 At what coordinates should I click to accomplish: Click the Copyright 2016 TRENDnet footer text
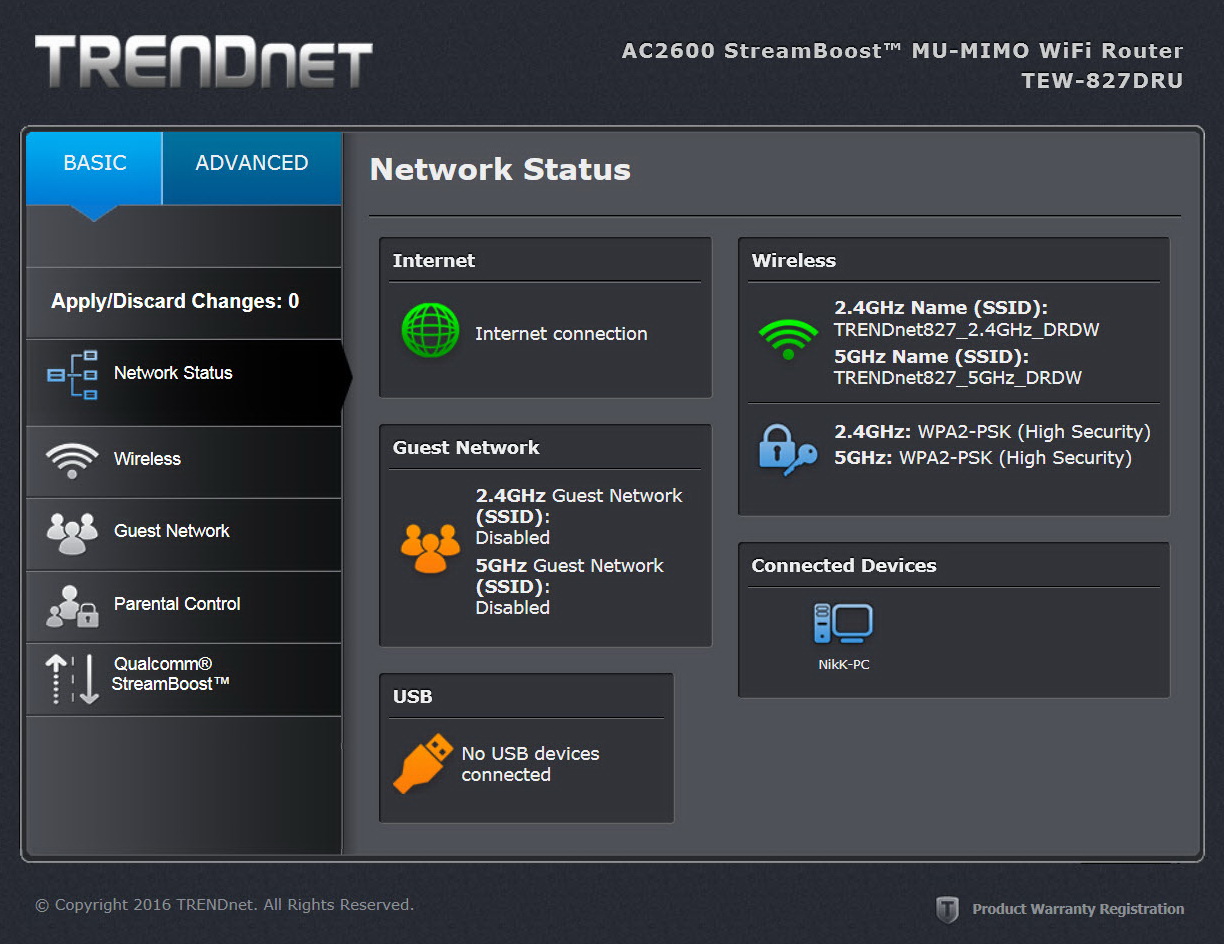click(x=224, y=905)
